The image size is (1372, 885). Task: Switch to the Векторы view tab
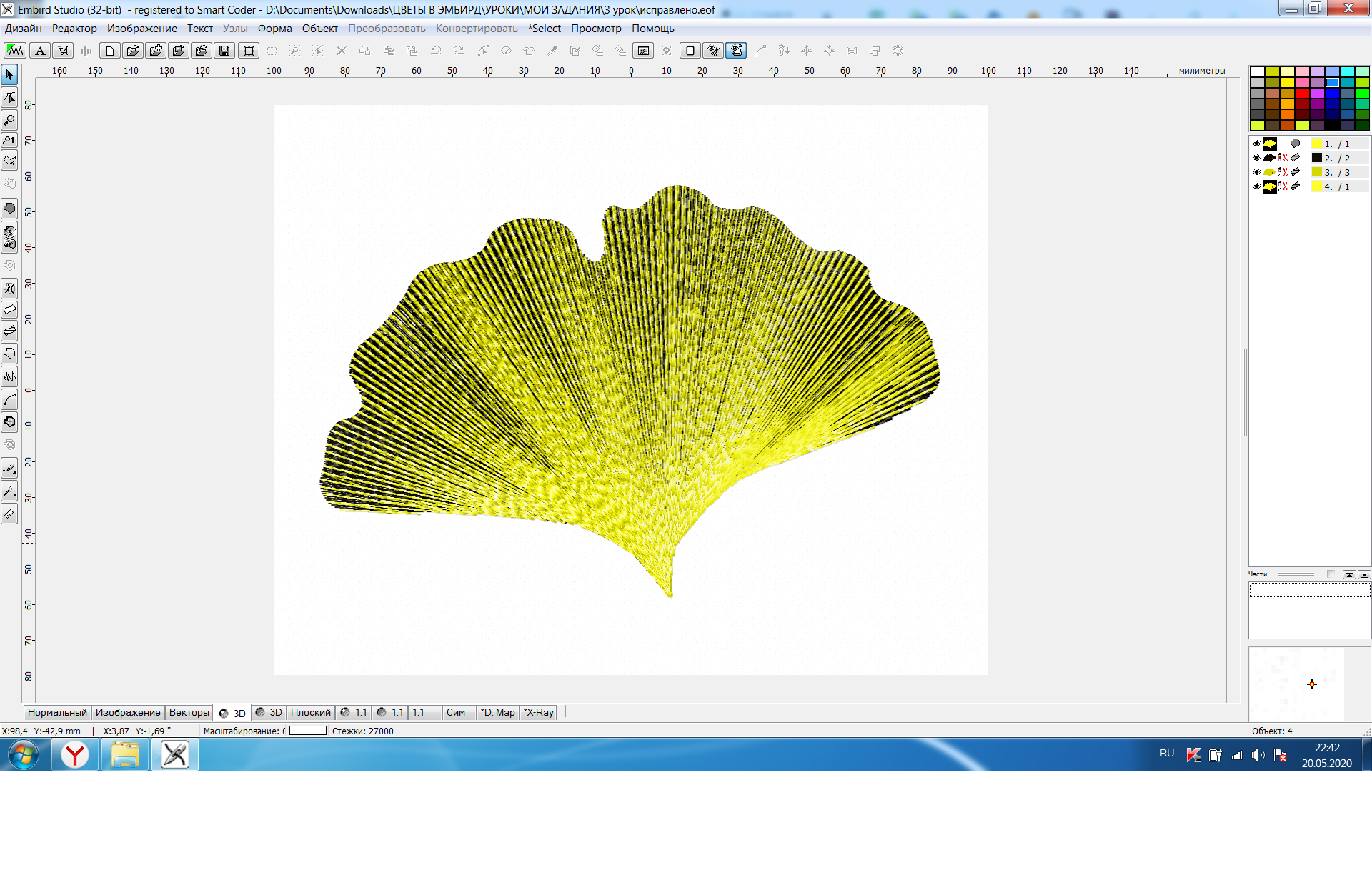(x=189, y=712)
